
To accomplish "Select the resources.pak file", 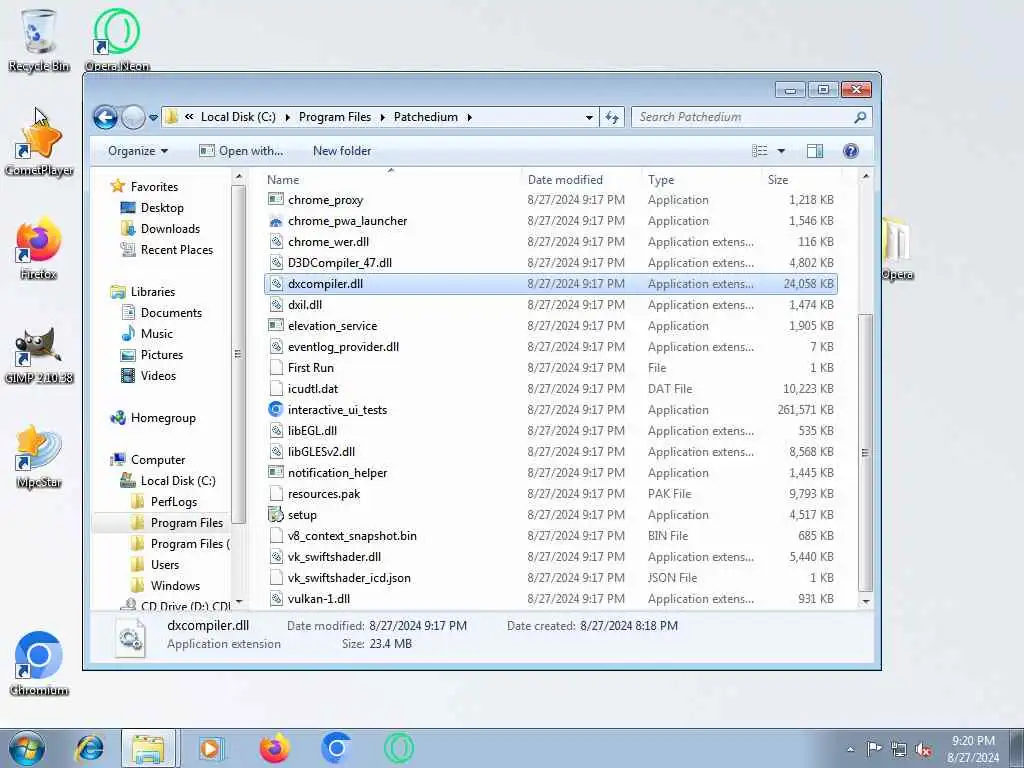I will pos(551,494).
